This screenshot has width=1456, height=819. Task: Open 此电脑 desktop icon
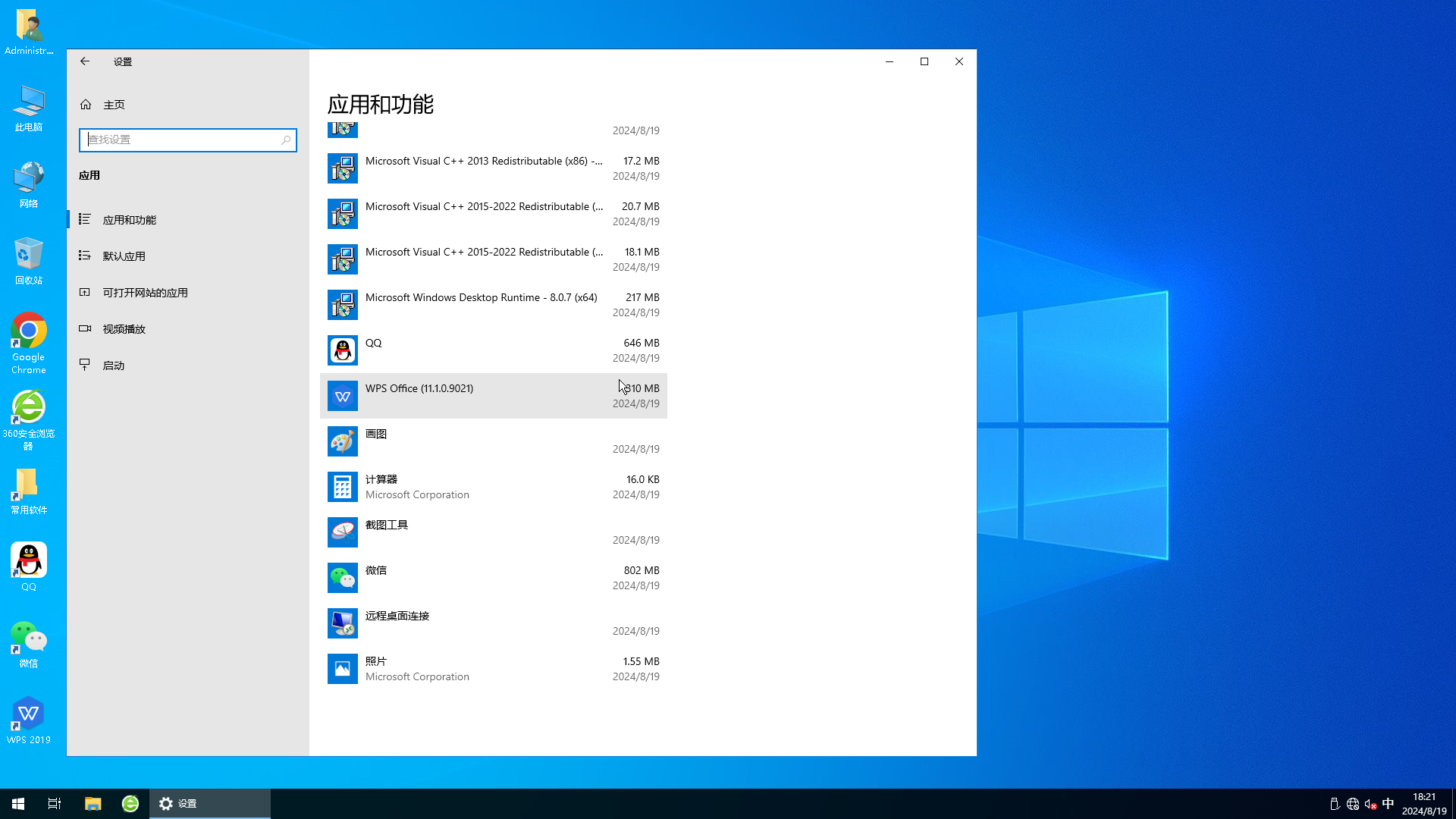[x=29, y=108]
